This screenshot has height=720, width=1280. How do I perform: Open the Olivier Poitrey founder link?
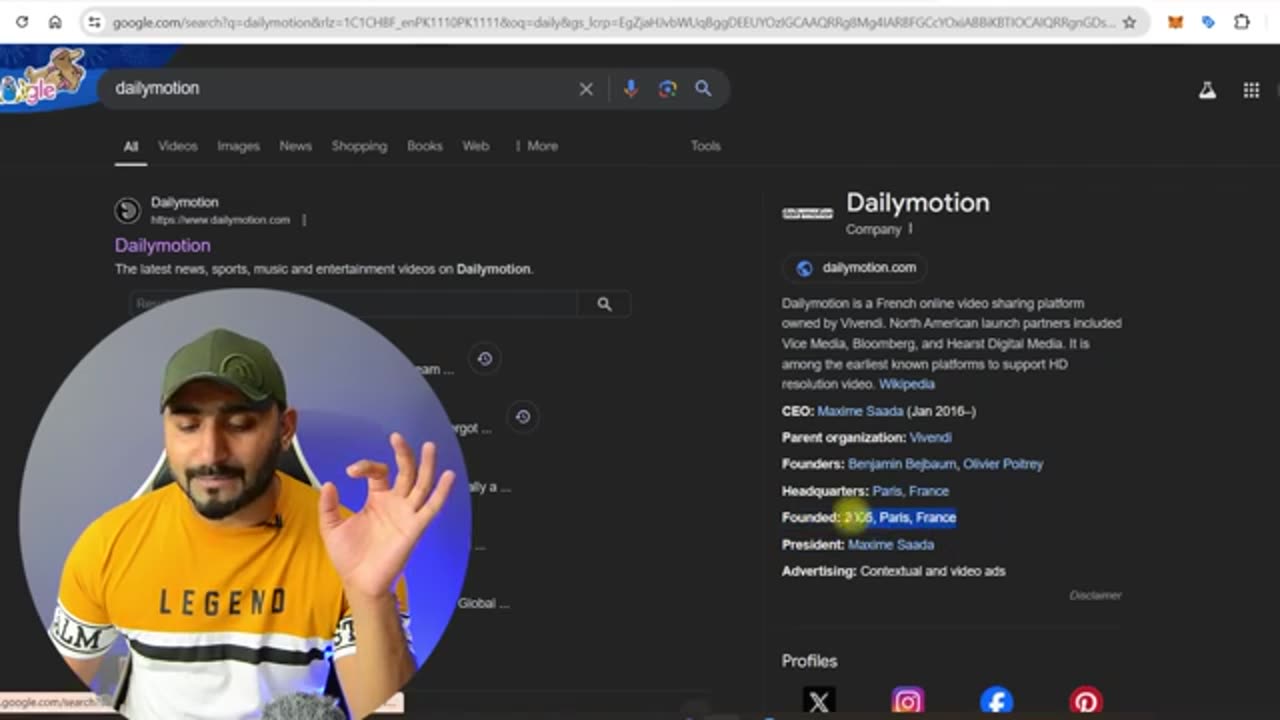1003,464
